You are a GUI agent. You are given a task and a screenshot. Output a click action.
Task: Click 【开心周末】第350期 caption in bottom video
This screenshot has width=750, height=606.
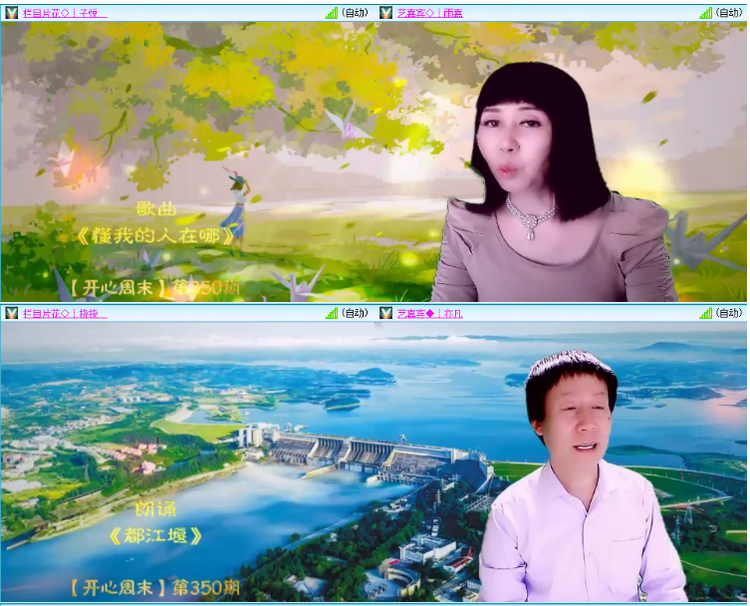click(x=154, y=587)
